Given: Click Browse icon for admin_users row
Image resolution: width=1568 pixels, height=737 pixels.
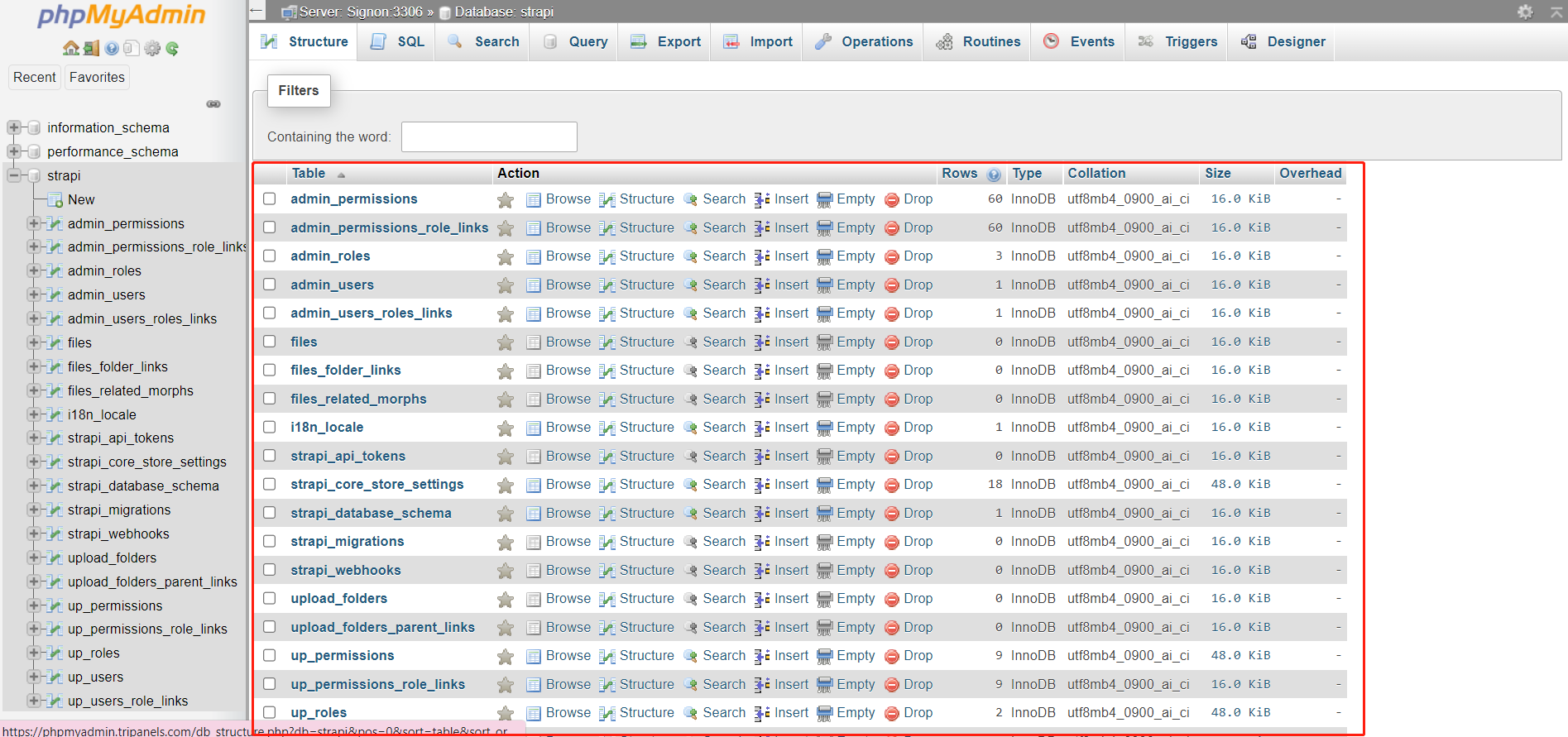Looking at the screenshot, I should coord(534,285).
